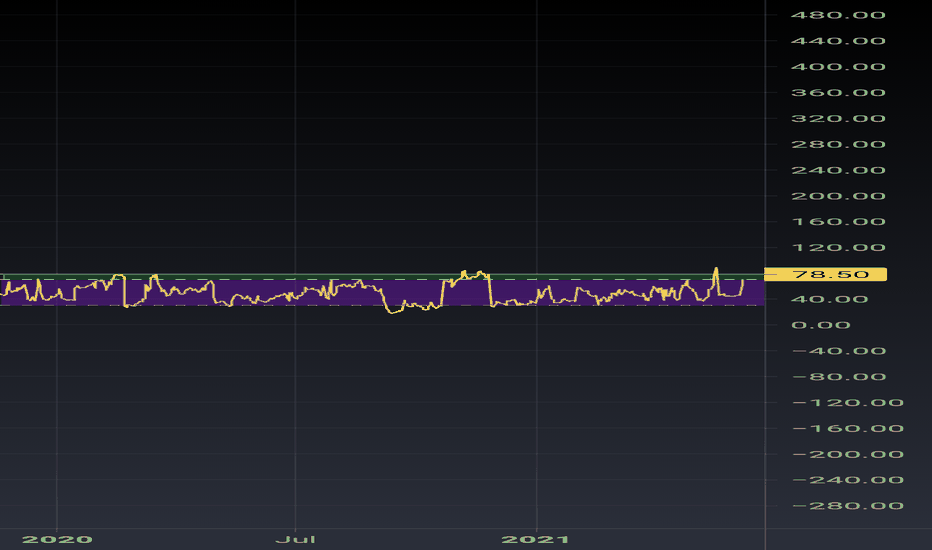Image resolution: width=932 pixels, height=550 pixels.
Task: Click the −240.00 price axis label
Action: (x=848, y=480)
